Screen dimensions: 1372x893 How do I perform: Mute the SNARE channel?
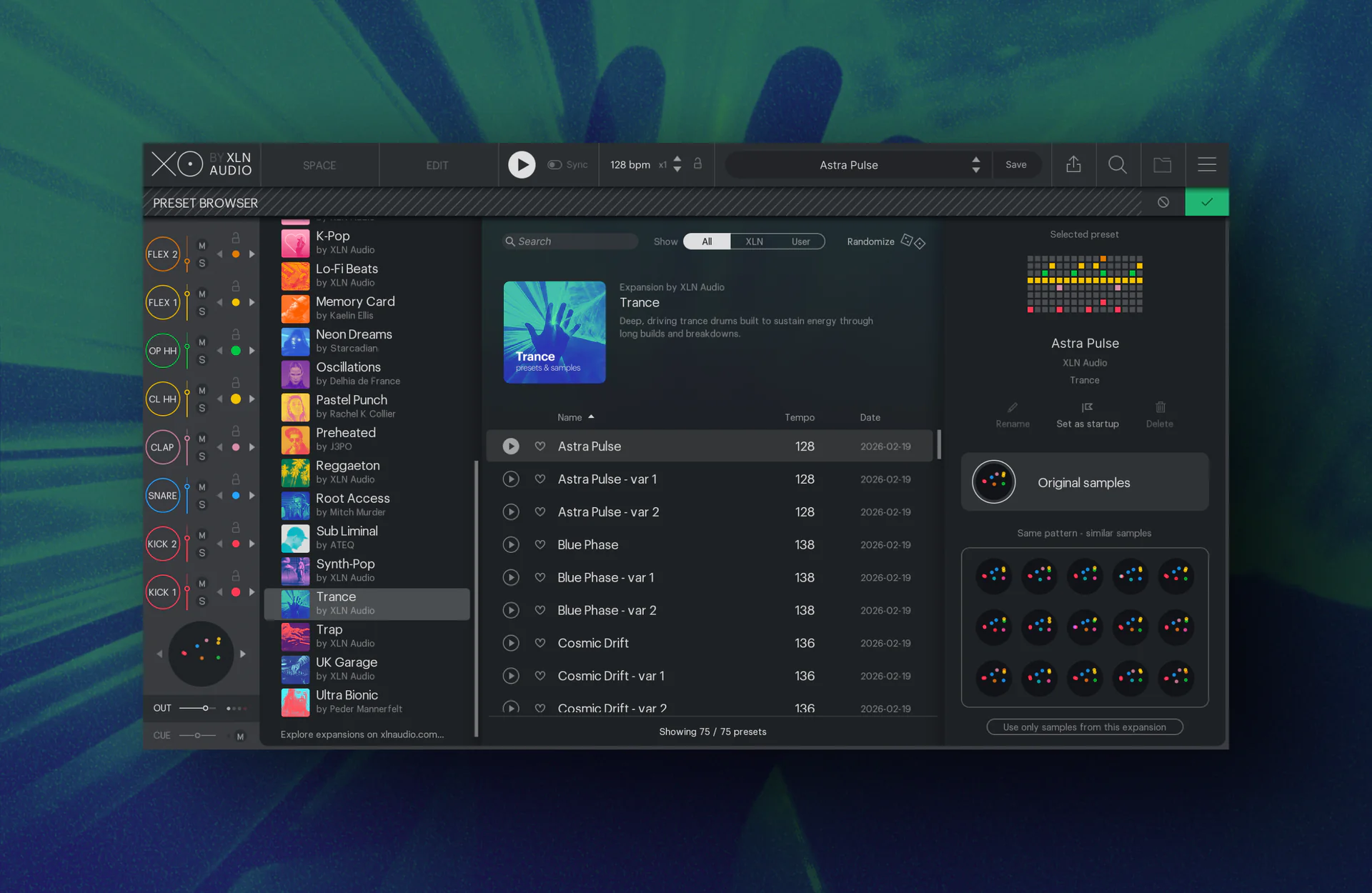[202, 487]
